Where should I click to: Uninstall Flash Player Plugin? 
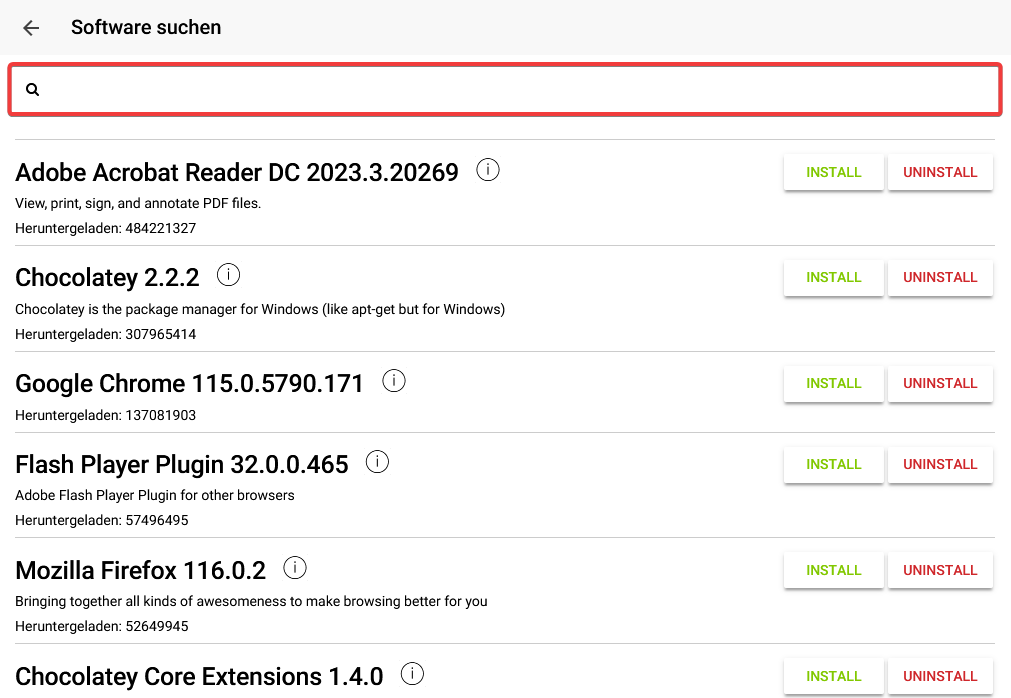[940, 465]
